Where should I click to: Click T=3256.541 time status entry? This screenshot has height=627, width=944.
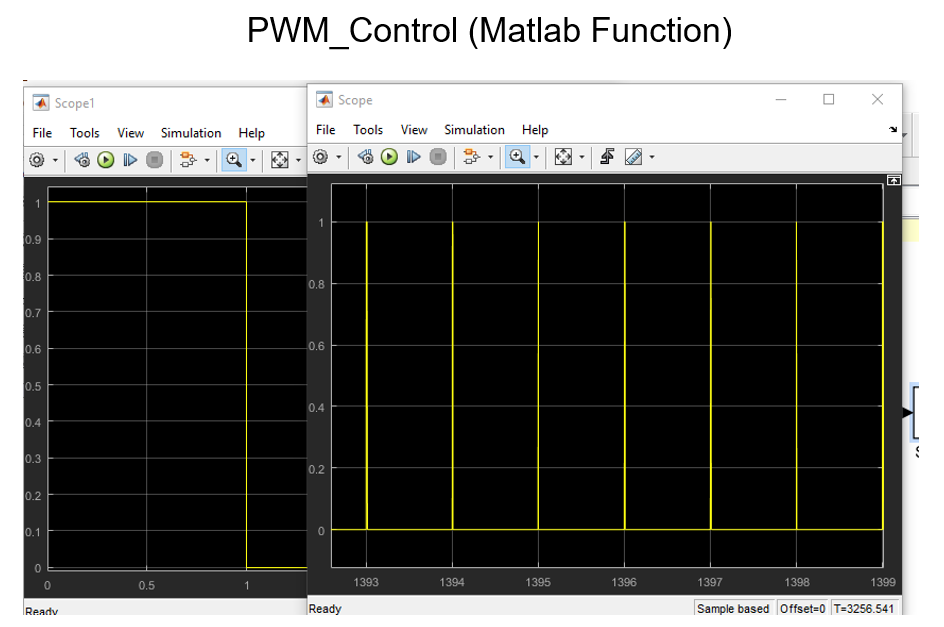coord(864,608)
